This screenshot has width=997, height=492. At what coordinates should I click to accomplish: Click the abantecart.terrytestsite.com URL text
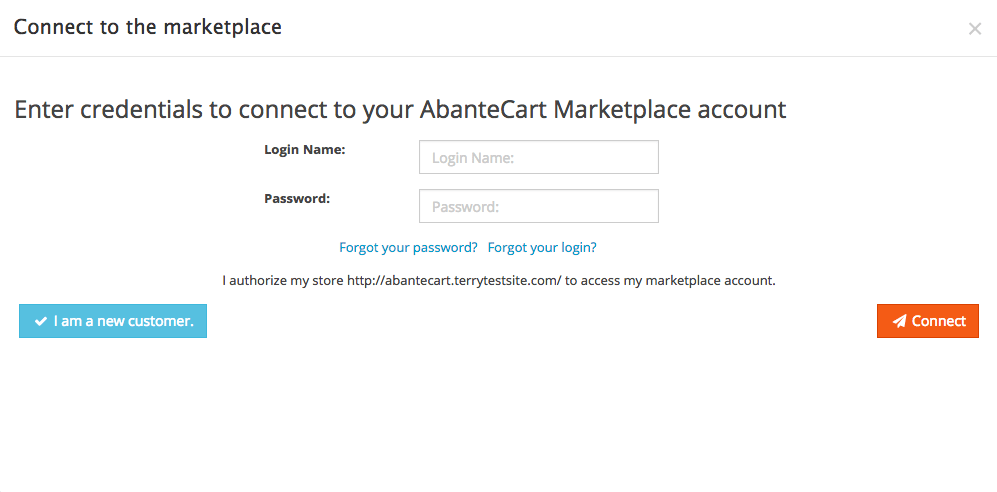(454, 281)
